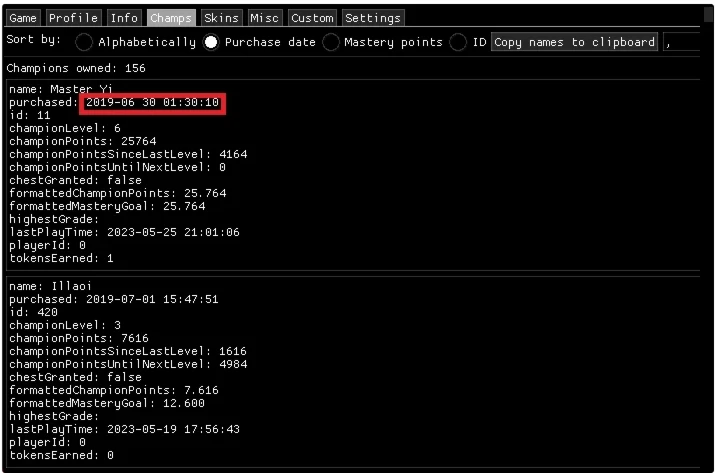715x473 pixels.
Task: Go to the Skins tab
Action: (221, 18)
